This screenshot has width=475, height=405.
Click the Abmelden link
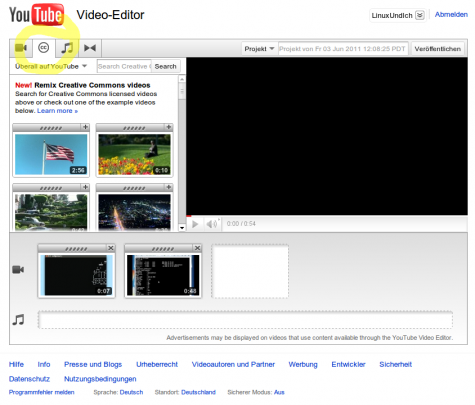451,14
